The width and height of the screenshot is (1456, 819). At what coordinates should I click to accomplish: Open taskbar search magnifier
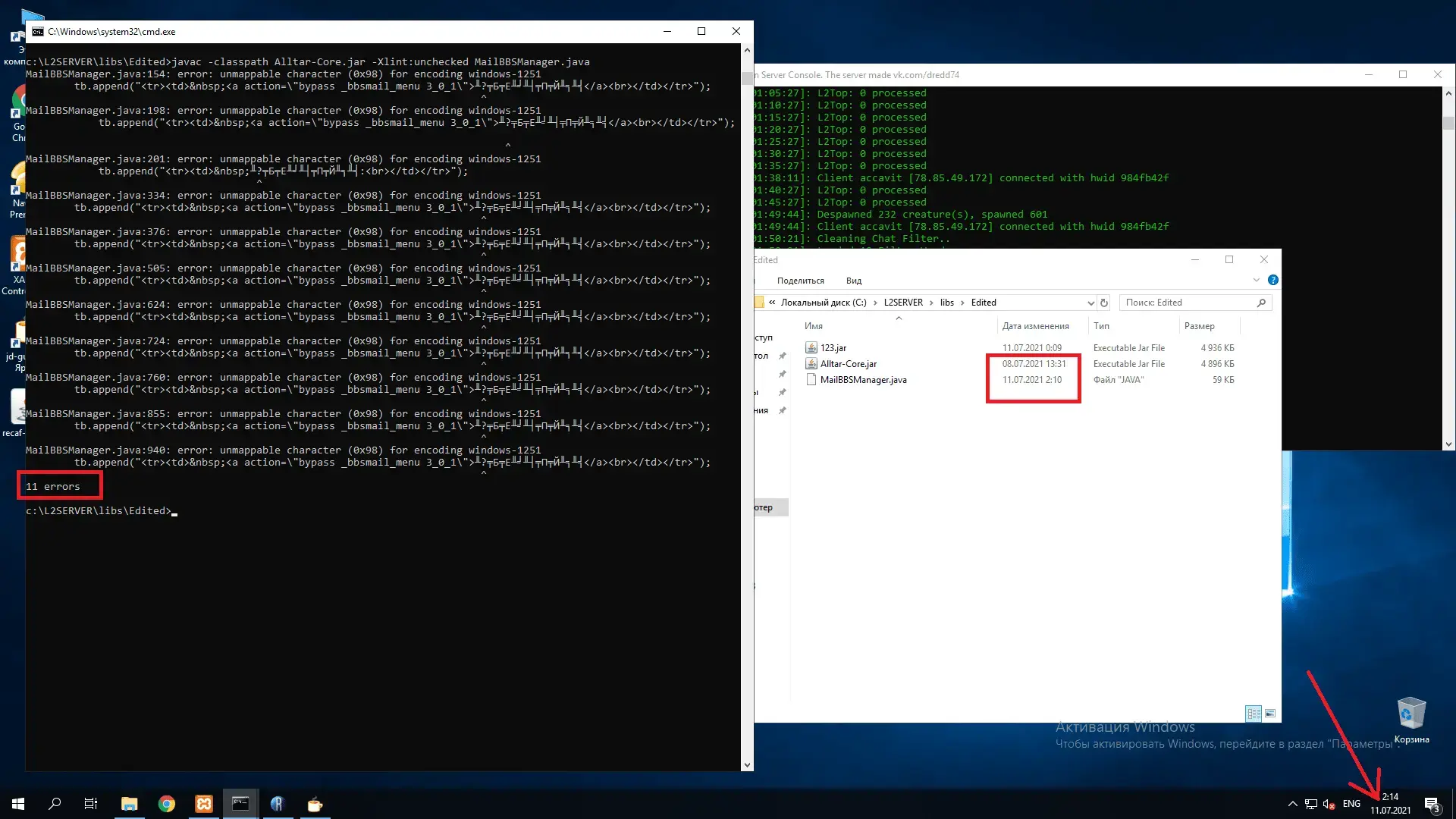point(55,804)
